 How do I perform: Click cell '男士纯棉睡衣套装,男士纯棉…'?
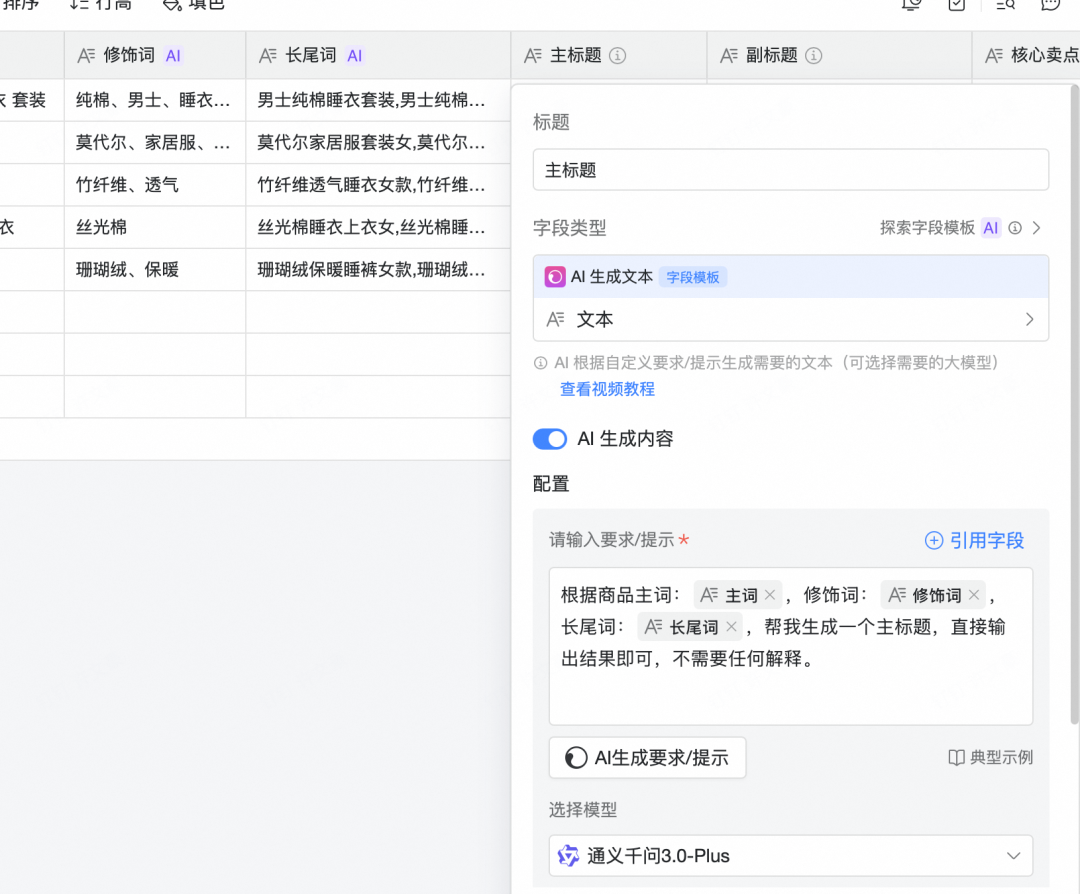pyautogui.click(x=378, y=101)
